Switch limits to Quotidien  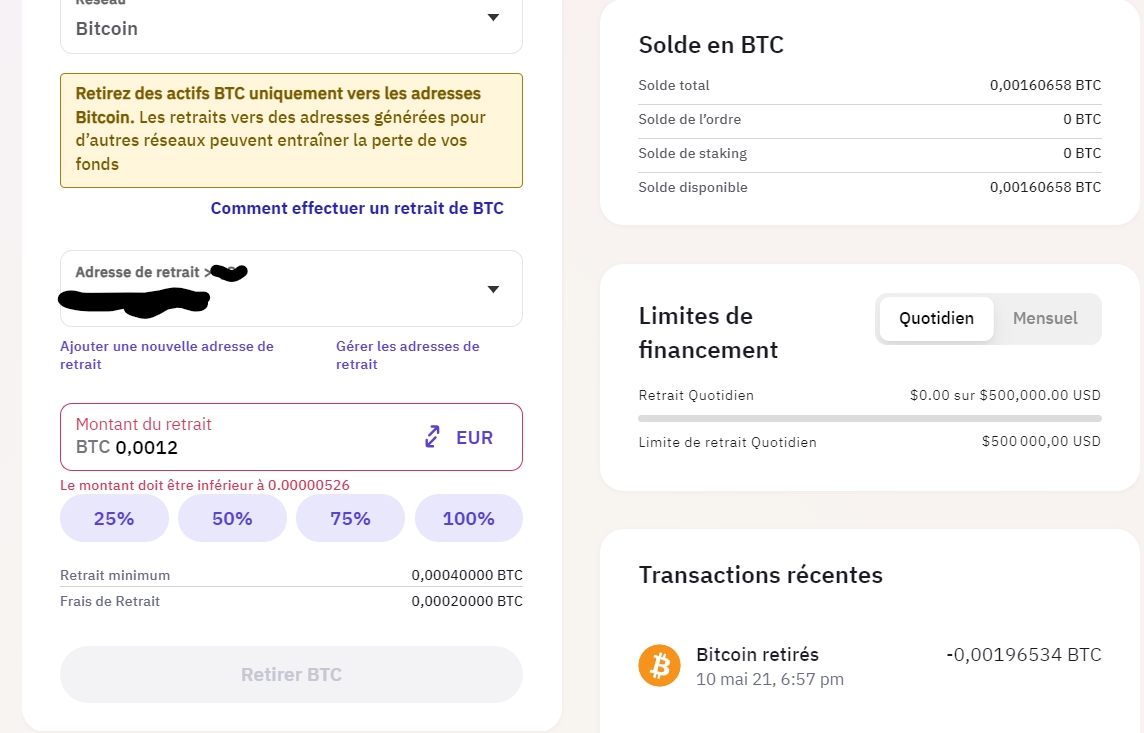pos(936,319)
